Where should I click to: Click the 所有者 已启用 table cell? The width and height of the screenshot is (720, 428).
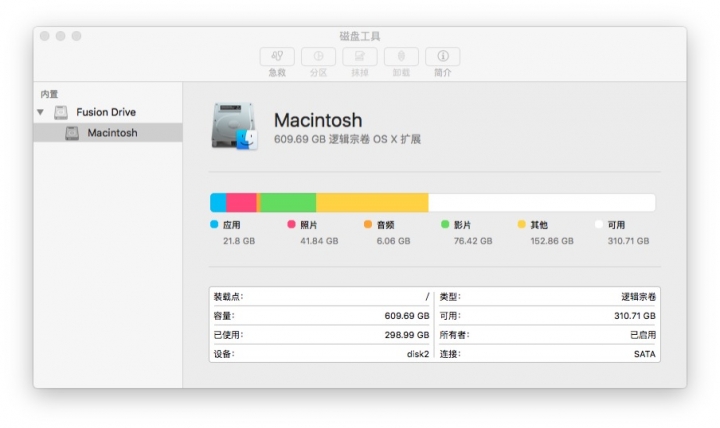pos(547,335)
